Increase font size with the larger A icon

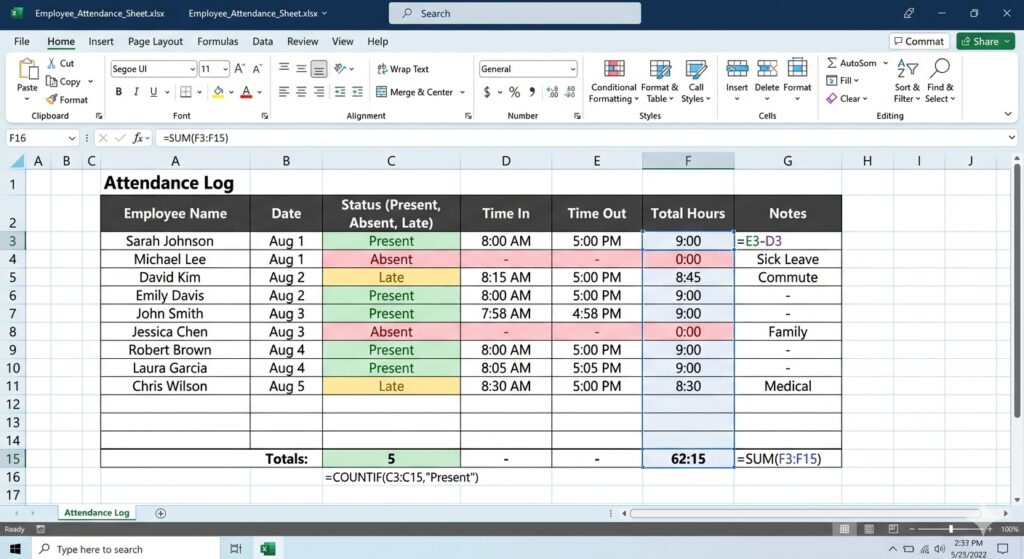click(x=240, y=69)
